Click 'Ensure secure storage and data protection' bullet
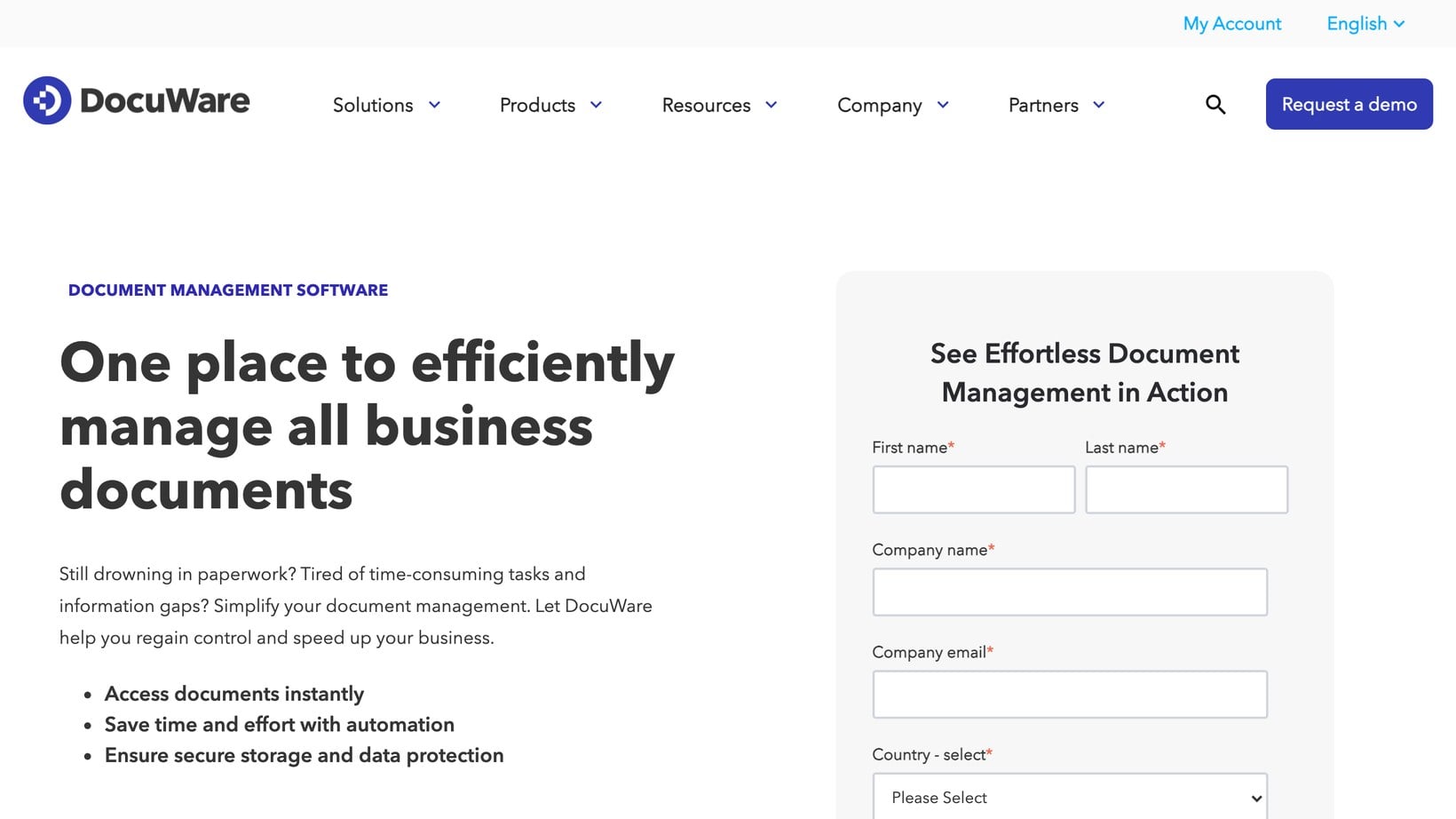 click(305, 755)
